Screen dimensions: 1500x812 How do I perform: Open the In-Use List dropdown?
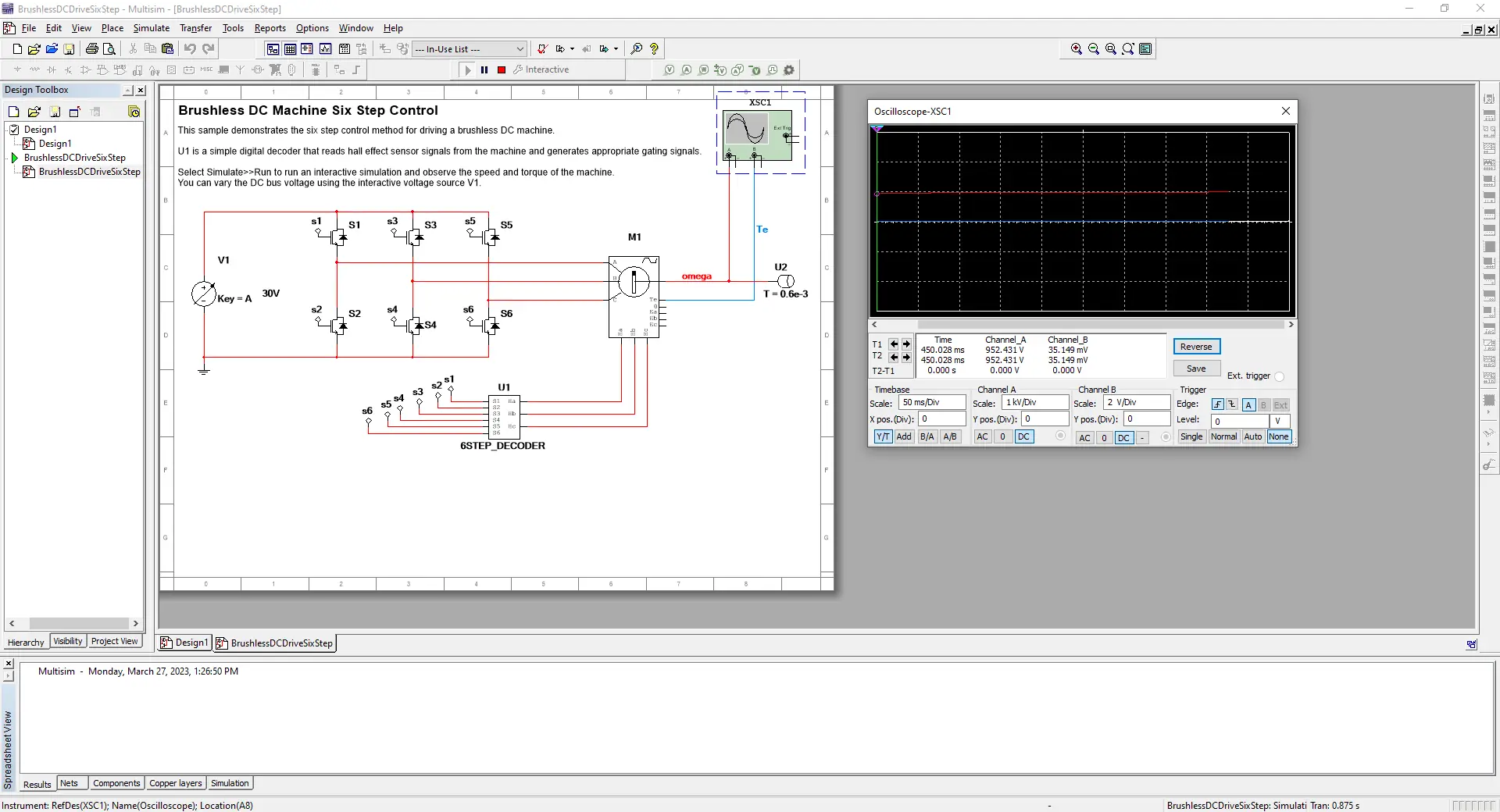pos(520,49)
